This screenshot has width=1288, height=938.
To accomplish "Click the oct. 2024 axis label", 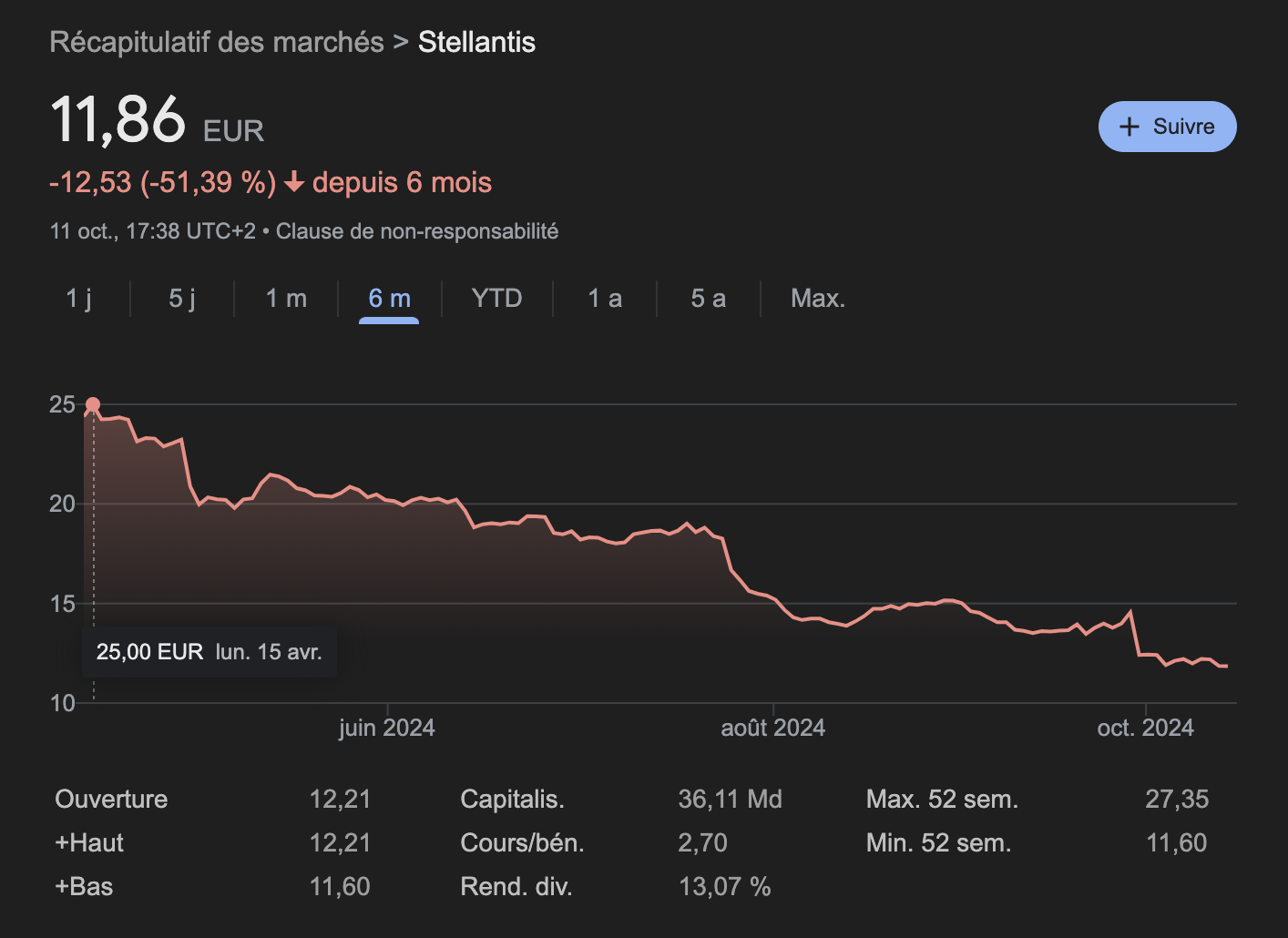I will (x=1145, y=728).
